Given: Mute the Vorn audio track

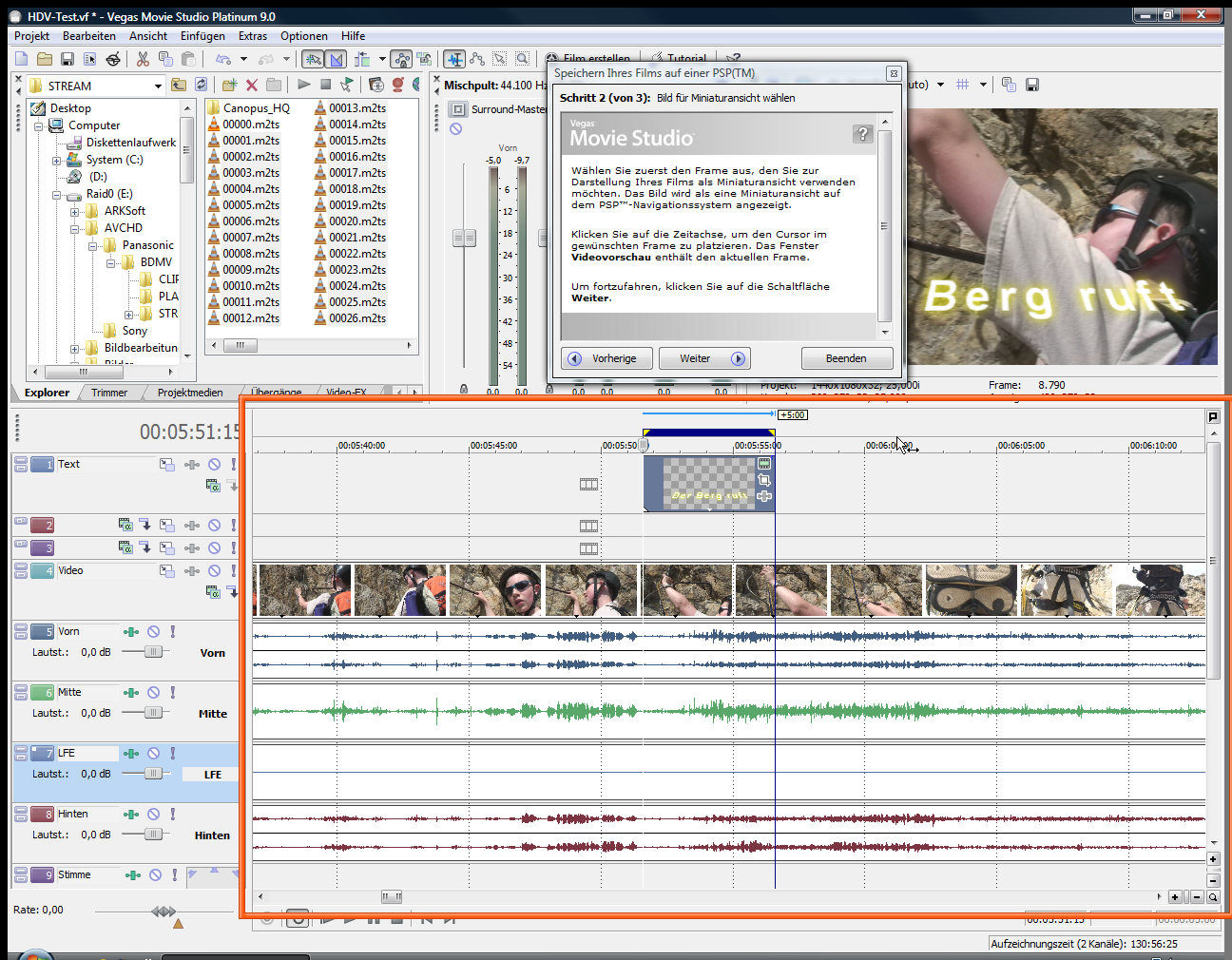Looking at the screenshot, I should (153, 632).
